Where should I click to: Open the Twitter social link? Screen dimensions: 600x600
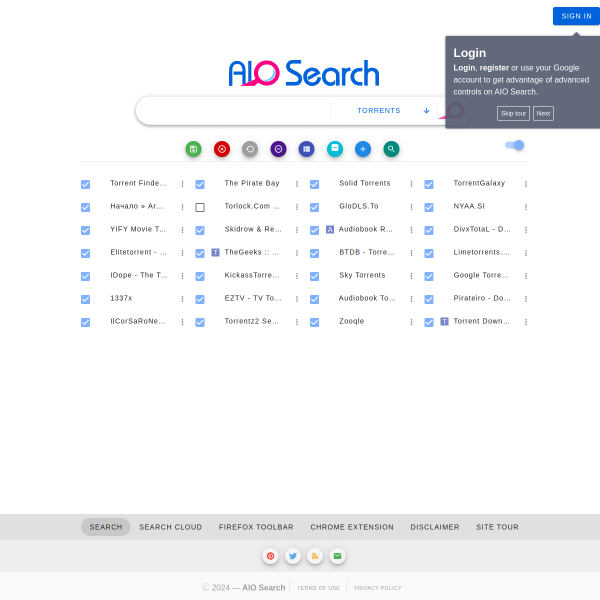(293, 556)
